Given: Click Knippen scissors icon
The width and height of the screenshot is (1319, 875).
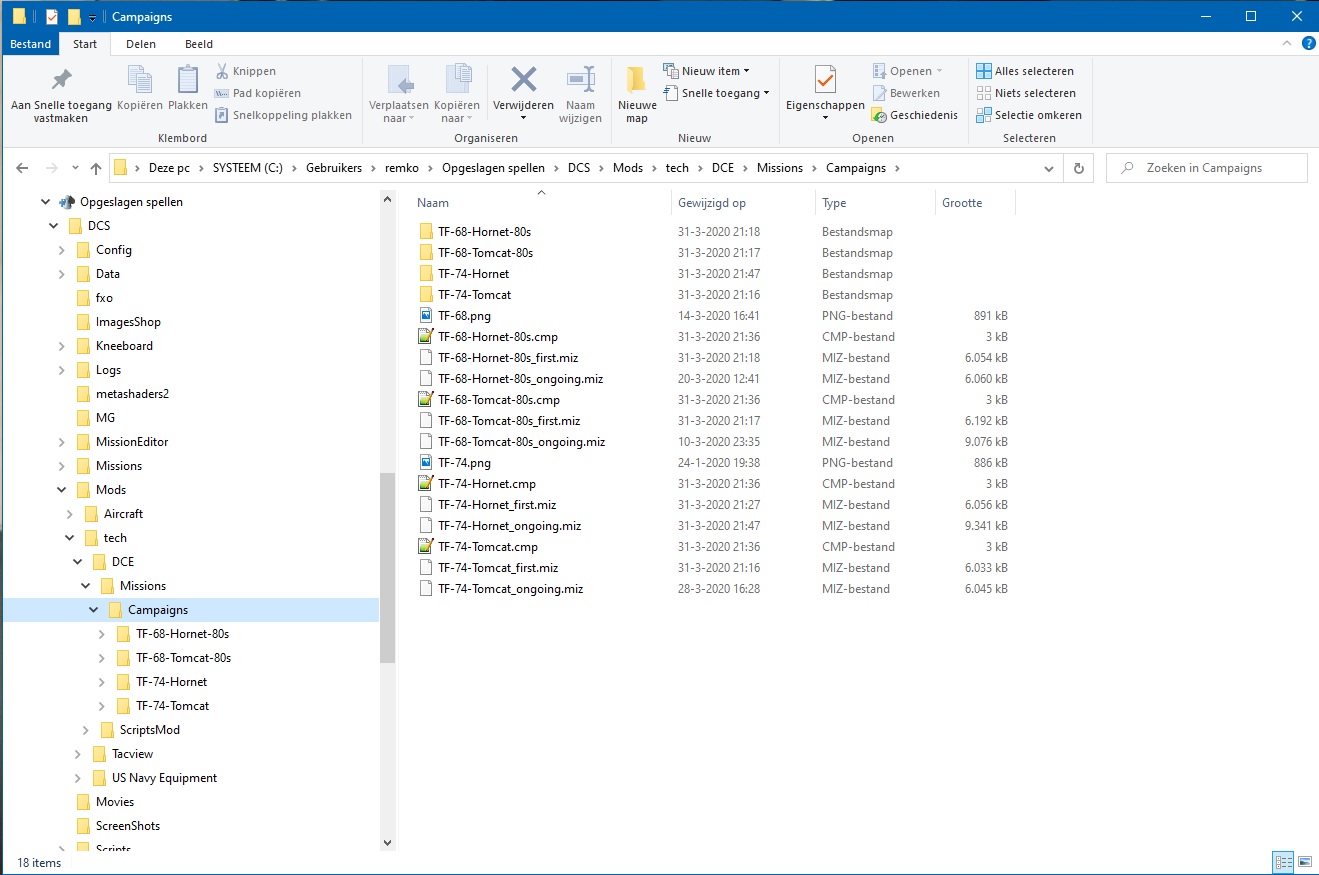Looking at the screenshot, I should pos(222,71).
